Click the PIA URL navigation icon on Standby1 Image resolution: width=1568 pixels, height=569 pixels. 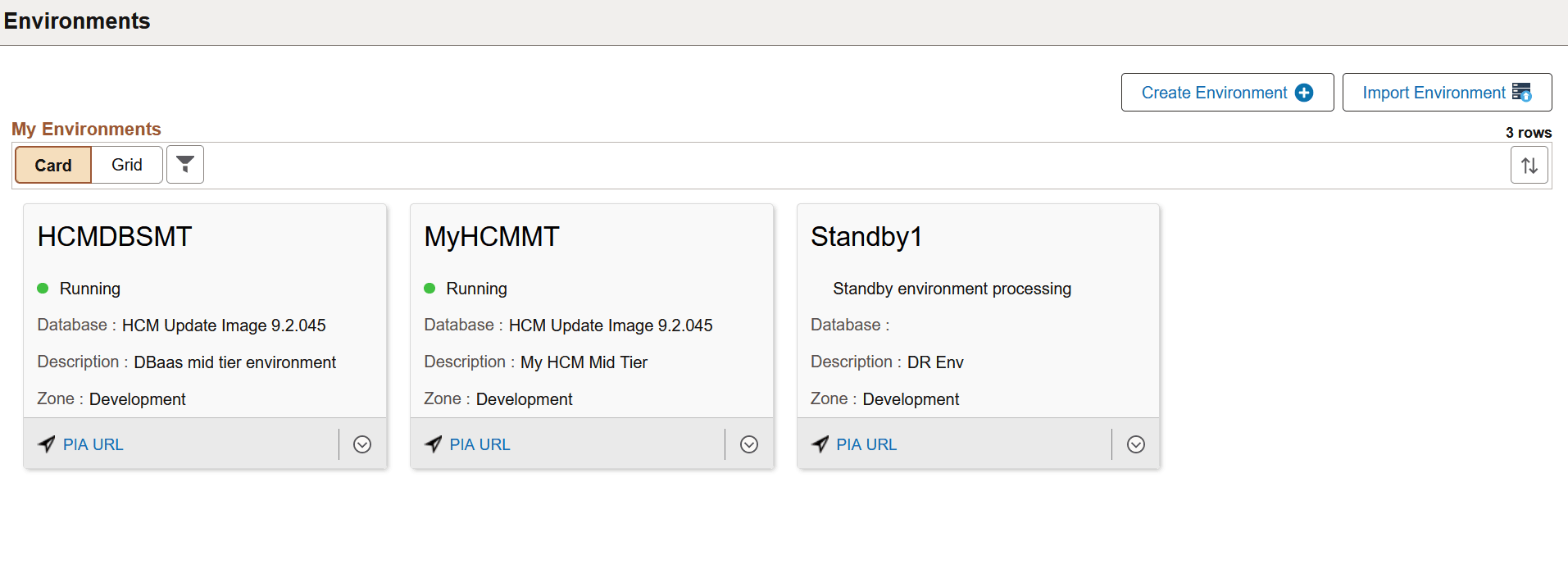(x=820, y=444)
